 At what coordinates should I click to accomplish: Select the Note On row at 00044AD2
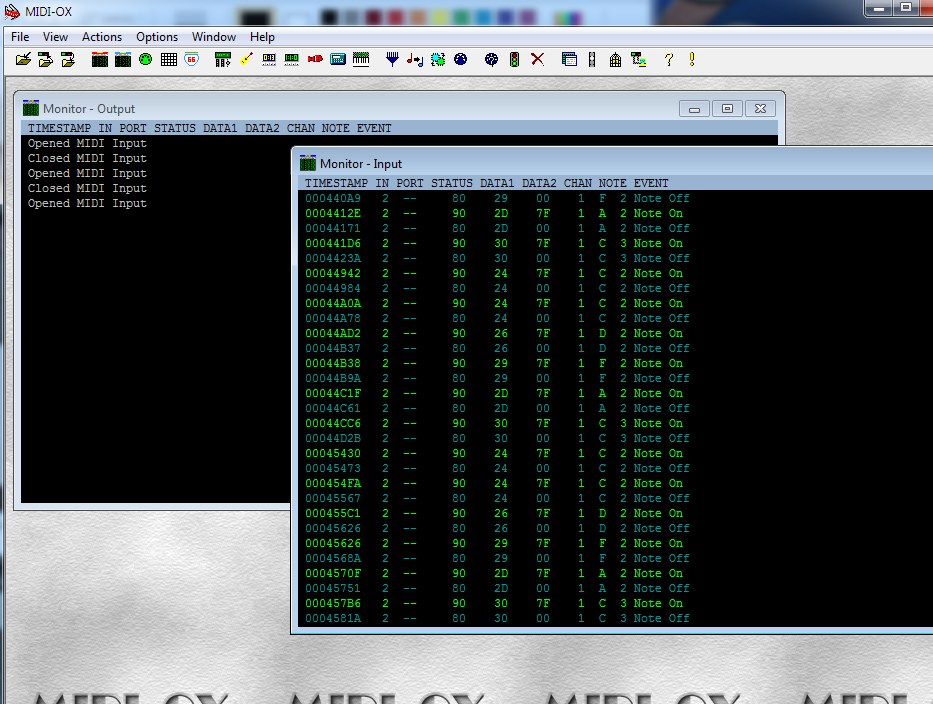point(494,333)
